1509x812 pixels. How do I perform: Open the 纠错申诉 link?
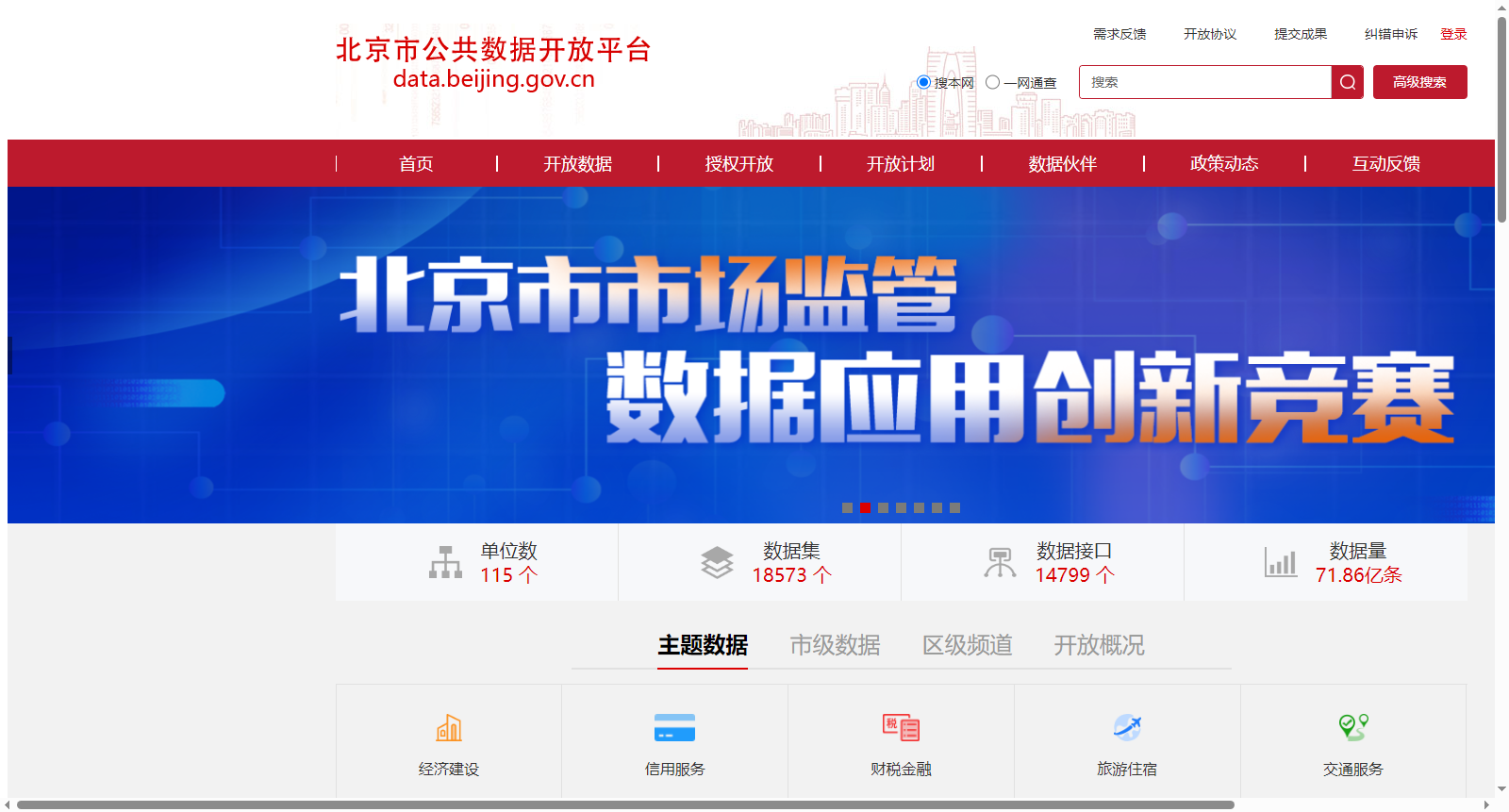pyautogui.click(x=1391, y=34)
